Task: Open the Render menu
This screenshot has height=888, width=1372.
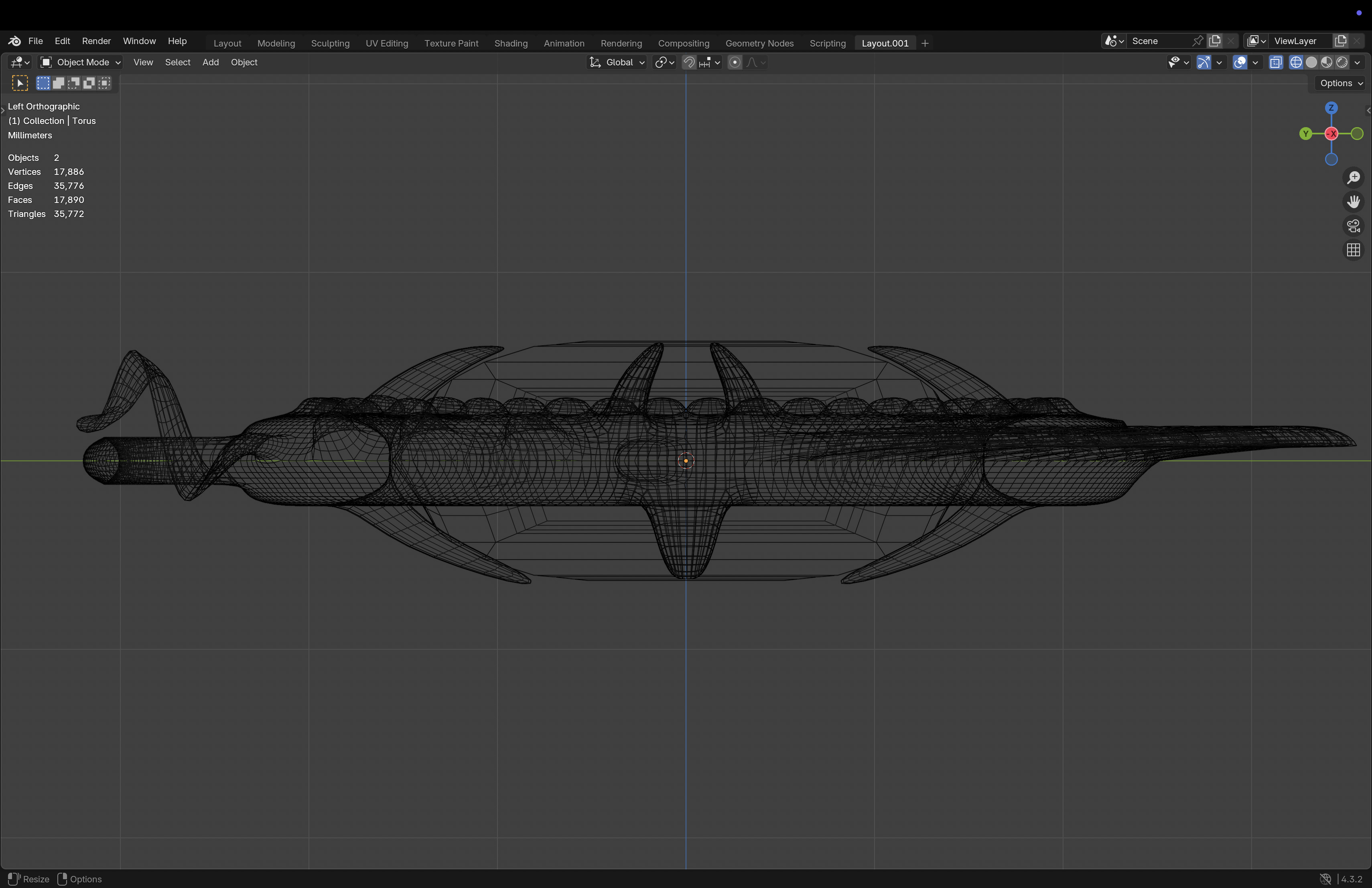Action: coord(96,41)
